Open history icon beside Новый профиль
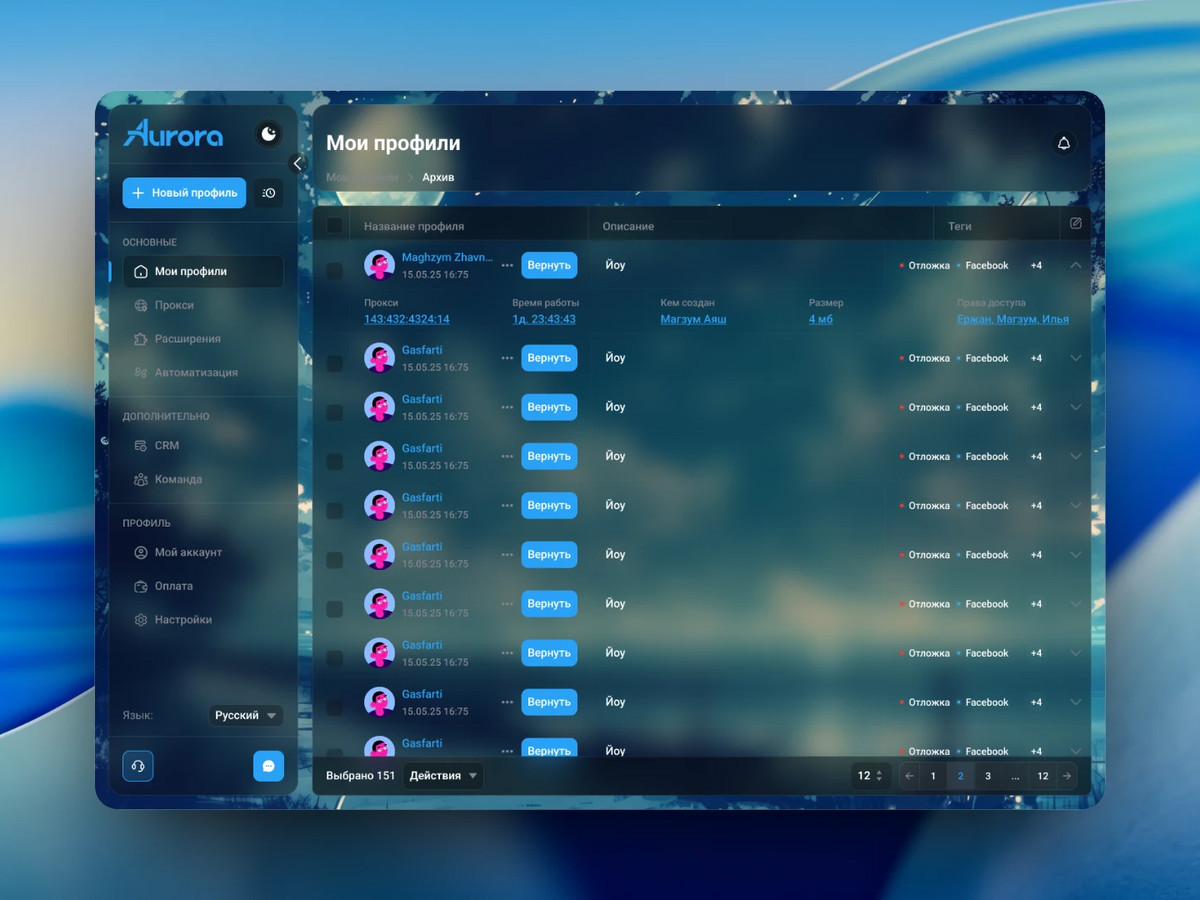The image size is (1200, 900). point(268,193)
